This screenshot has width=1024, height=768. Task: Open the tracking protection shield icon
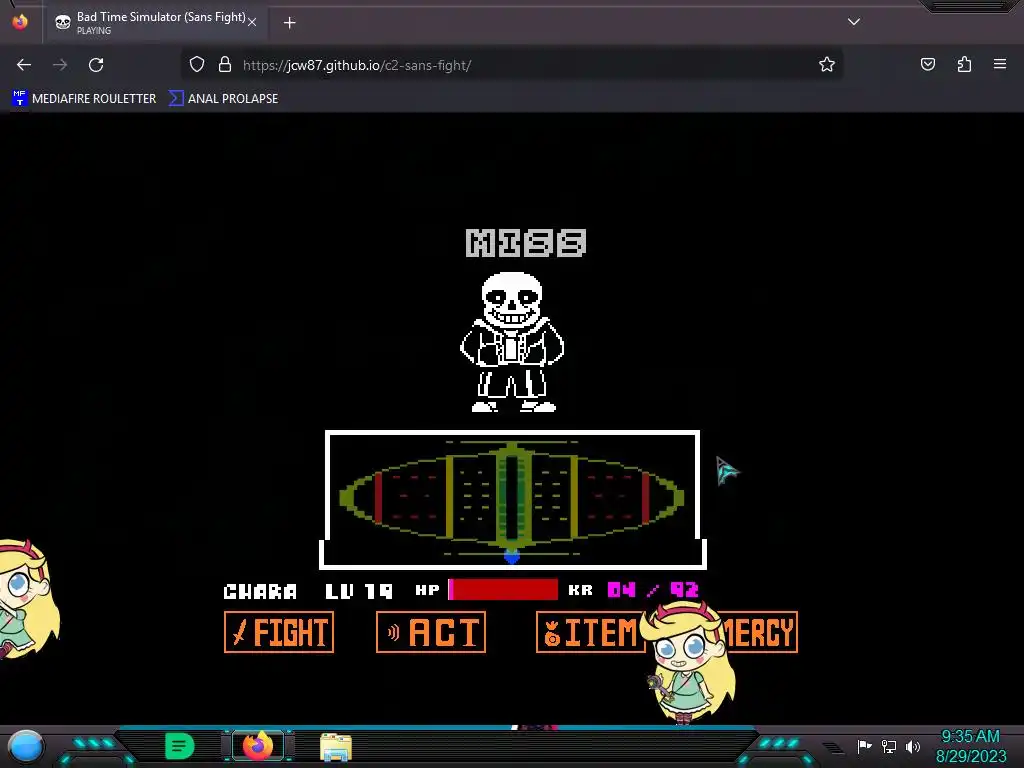pyautogui.click(x=197, y=65)
